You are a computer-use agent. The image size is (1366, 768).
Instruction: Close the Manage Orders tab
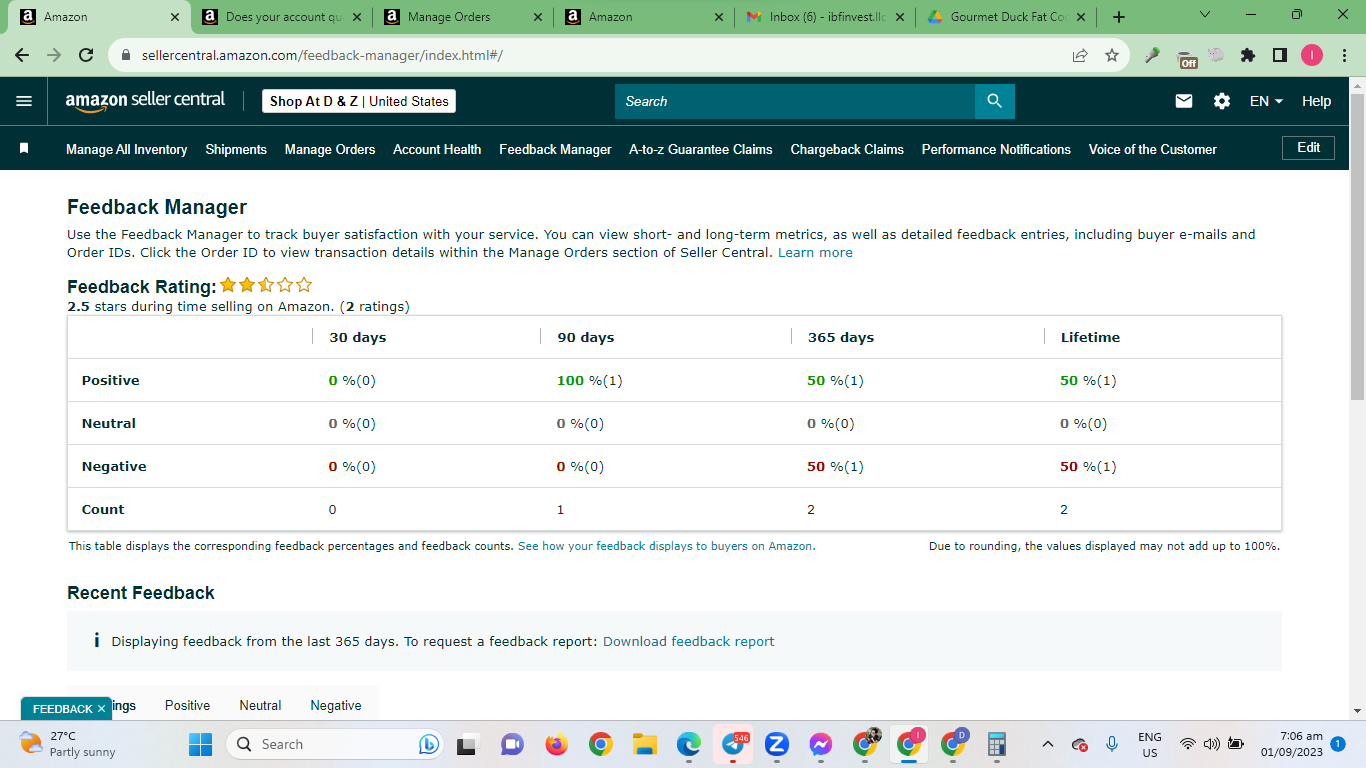point(538,17)
